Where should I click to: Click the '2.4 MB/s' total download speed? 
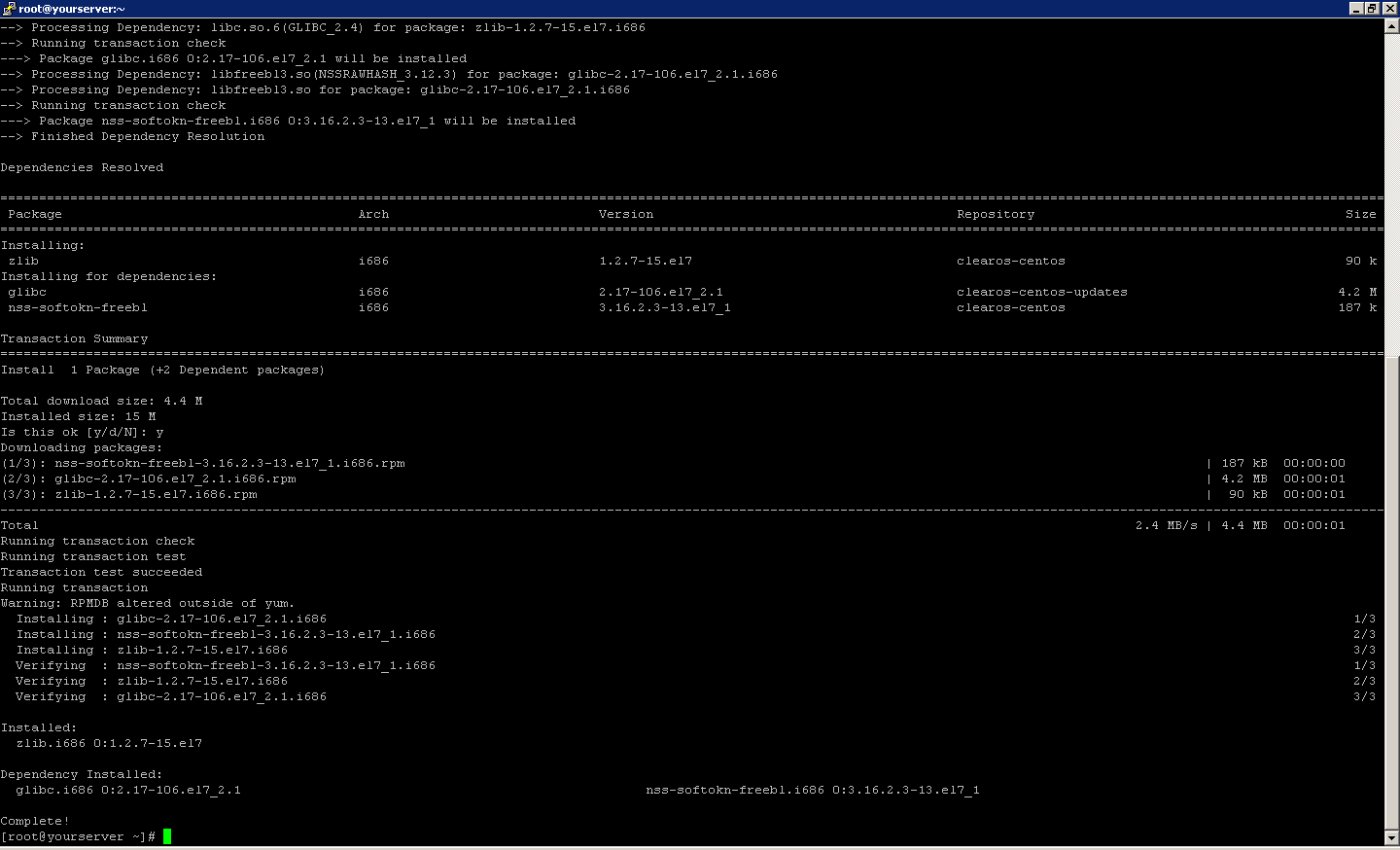pos(1167,525)
